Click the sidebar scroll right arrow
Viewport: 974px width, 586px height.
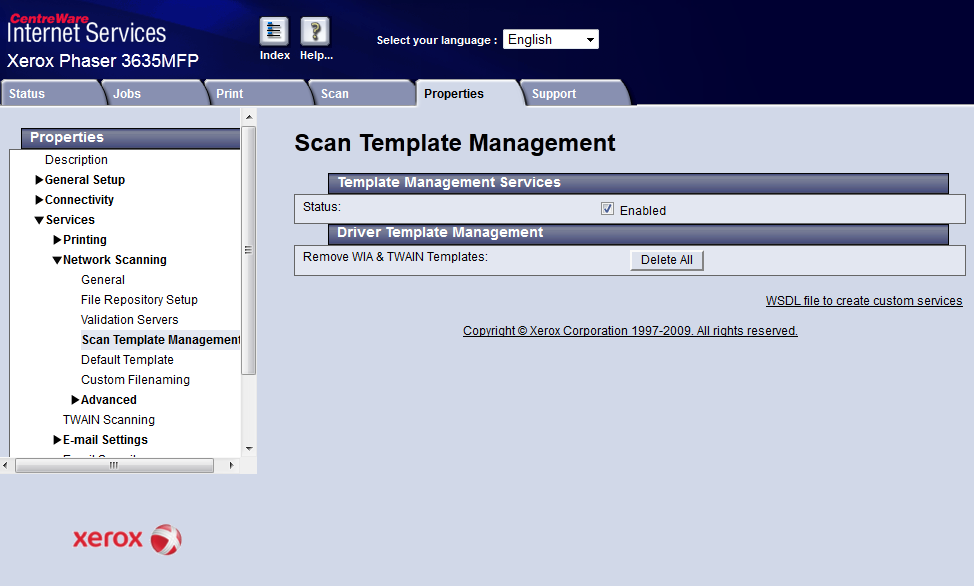click(231, 465)
